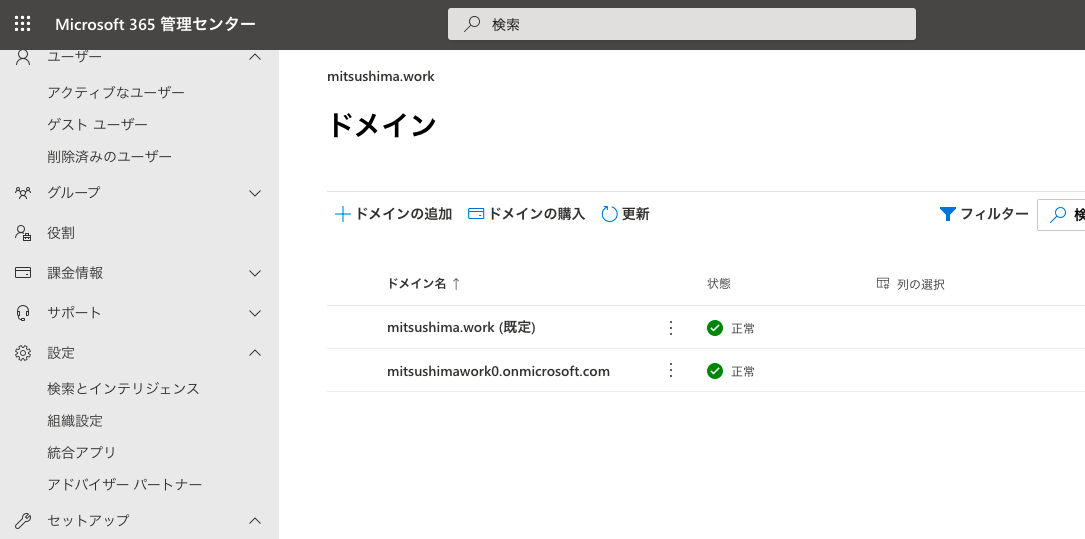Click green check status icon for mitsushima.work
This screenshot has width=1085, height=539.
pyautogui.click(x=715, y=328)
